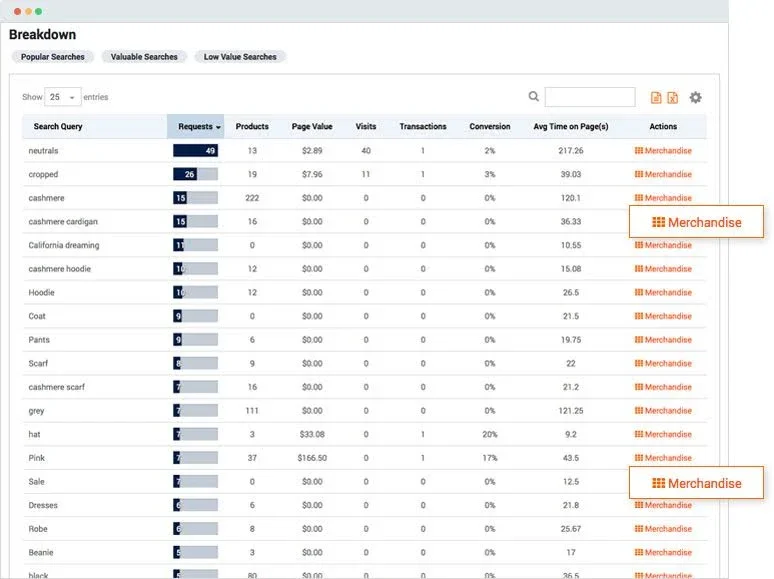Open Merchandise for grey row
Screen dimensions: 774x579
[663, 411]
